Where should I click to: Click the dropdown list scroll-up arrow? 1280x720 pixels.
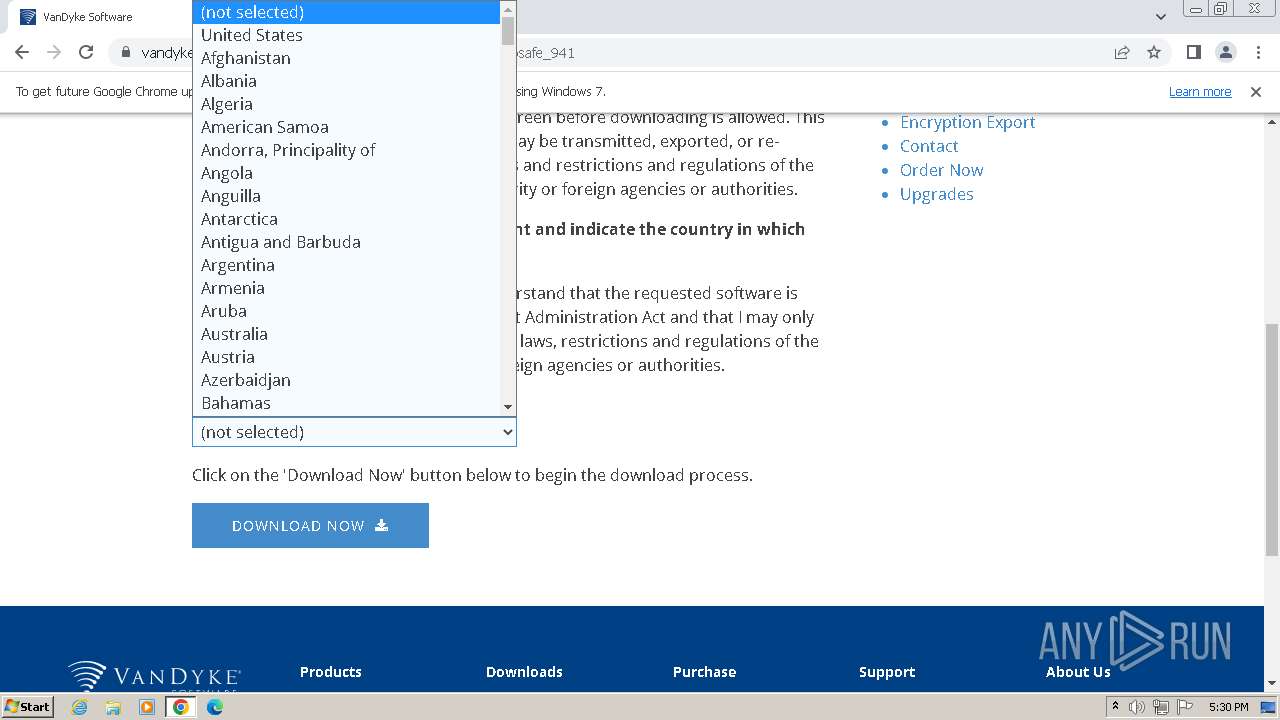coord(508,8)
